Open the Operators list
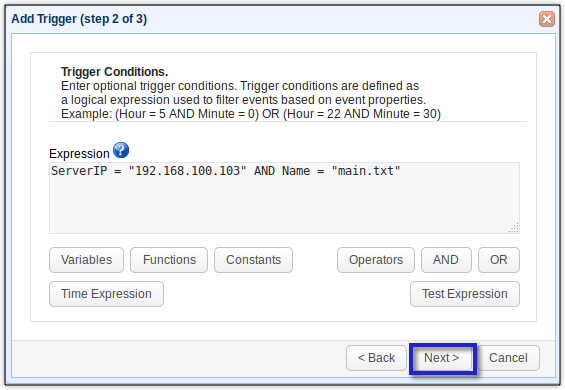 coord(376,260)
